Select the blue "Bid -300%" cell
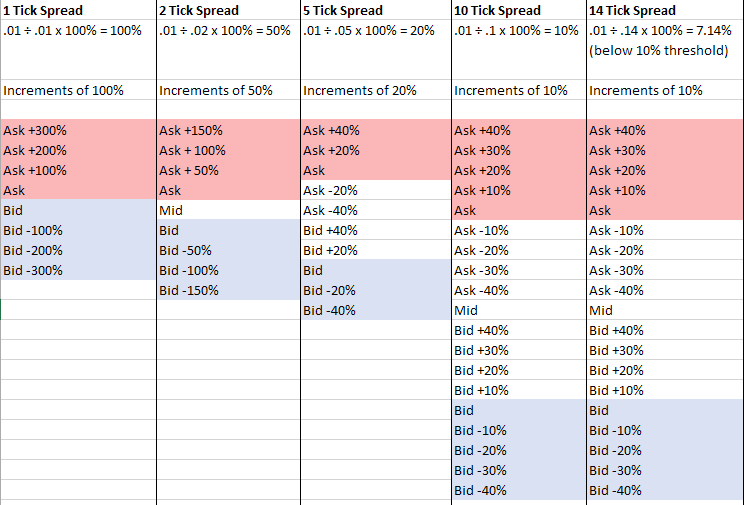The width and height of the screenshot is (744, 505). [x=33, y=270]
